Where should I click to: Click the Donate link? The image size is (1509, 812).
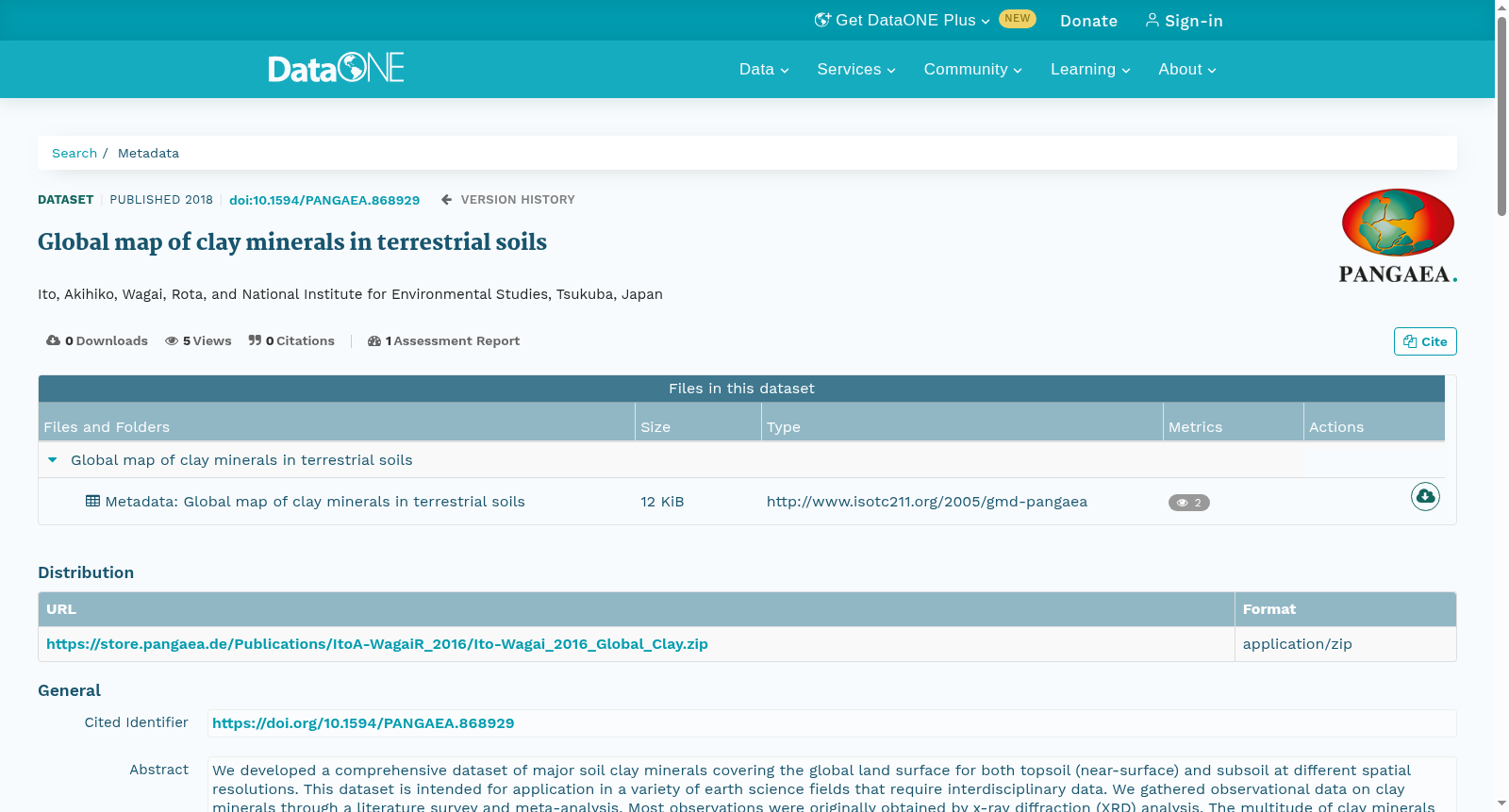[1088, 21]
